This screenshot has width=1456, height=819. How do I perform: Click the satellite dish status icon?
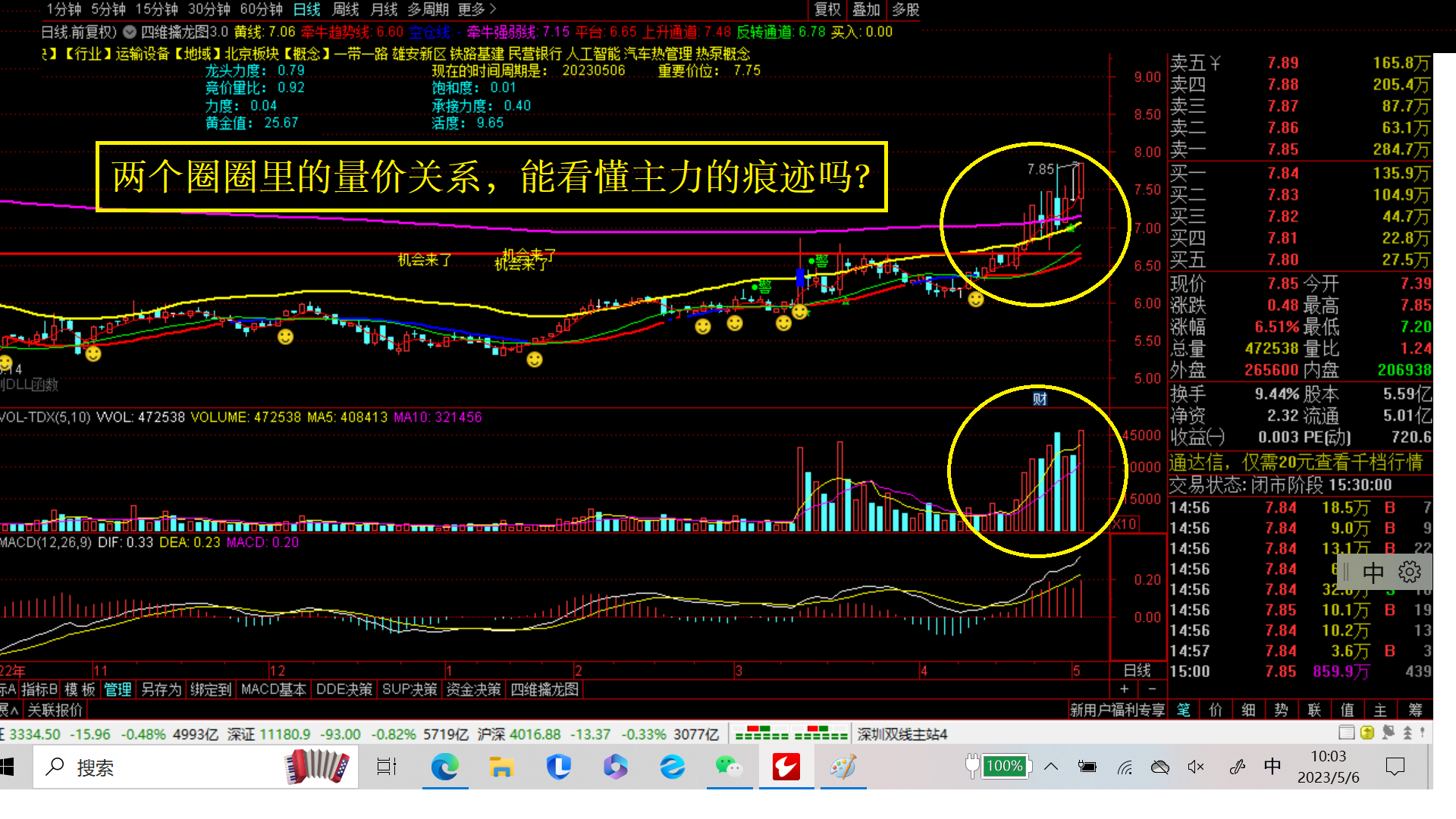click(1389, 733)
